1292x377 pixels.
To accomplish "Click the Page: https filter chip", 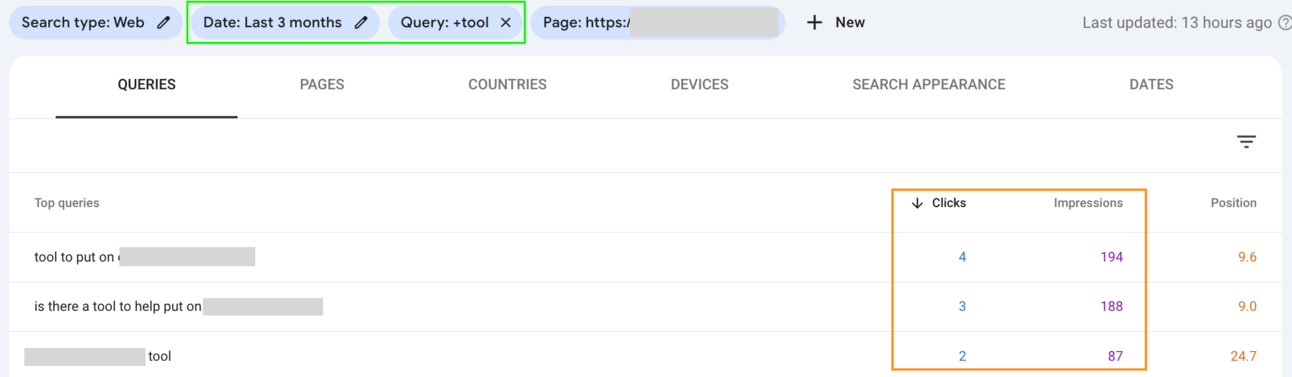I will tap(658, 22).
